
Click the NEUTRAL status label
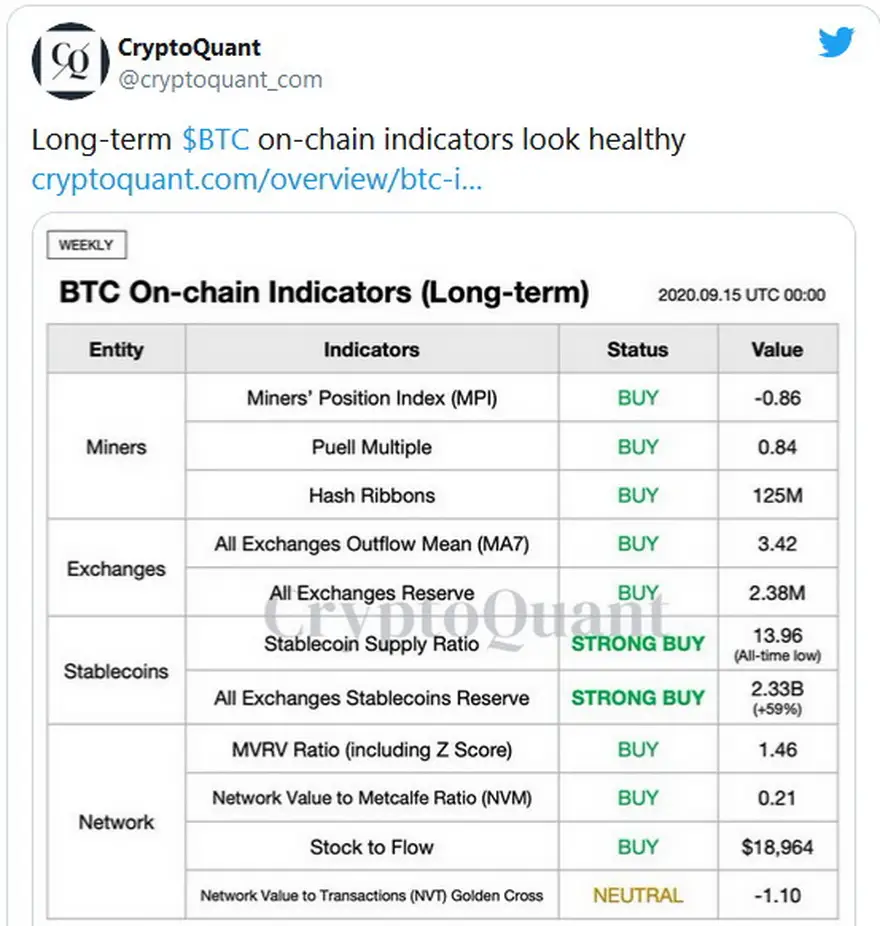pos(638,895)
